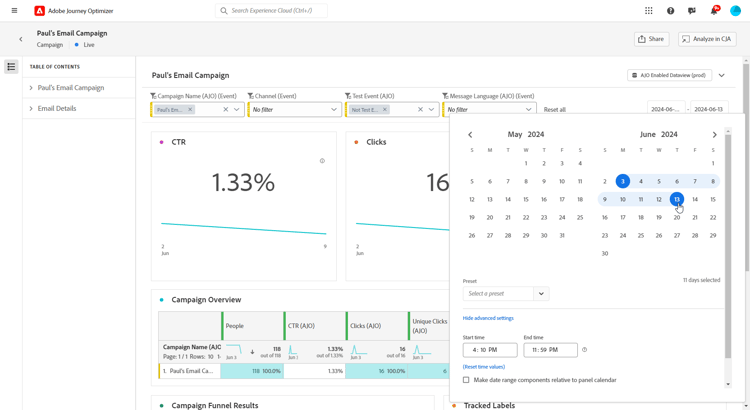Open the date preset dropdown

coord(541,294)
